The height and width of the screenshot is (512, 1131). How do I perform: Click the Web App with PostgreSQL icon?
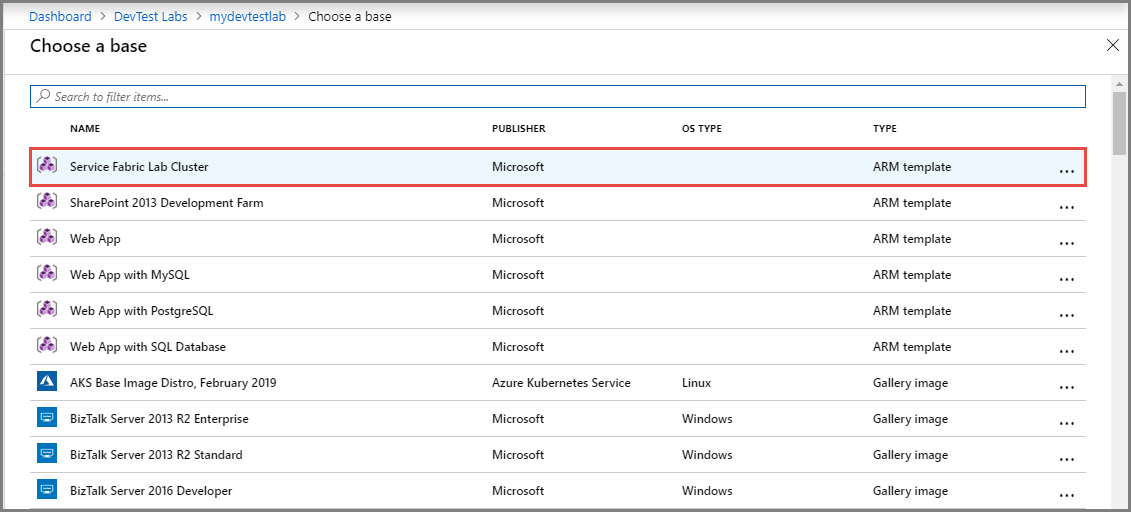pyautogui.click(x=47, y=310)
